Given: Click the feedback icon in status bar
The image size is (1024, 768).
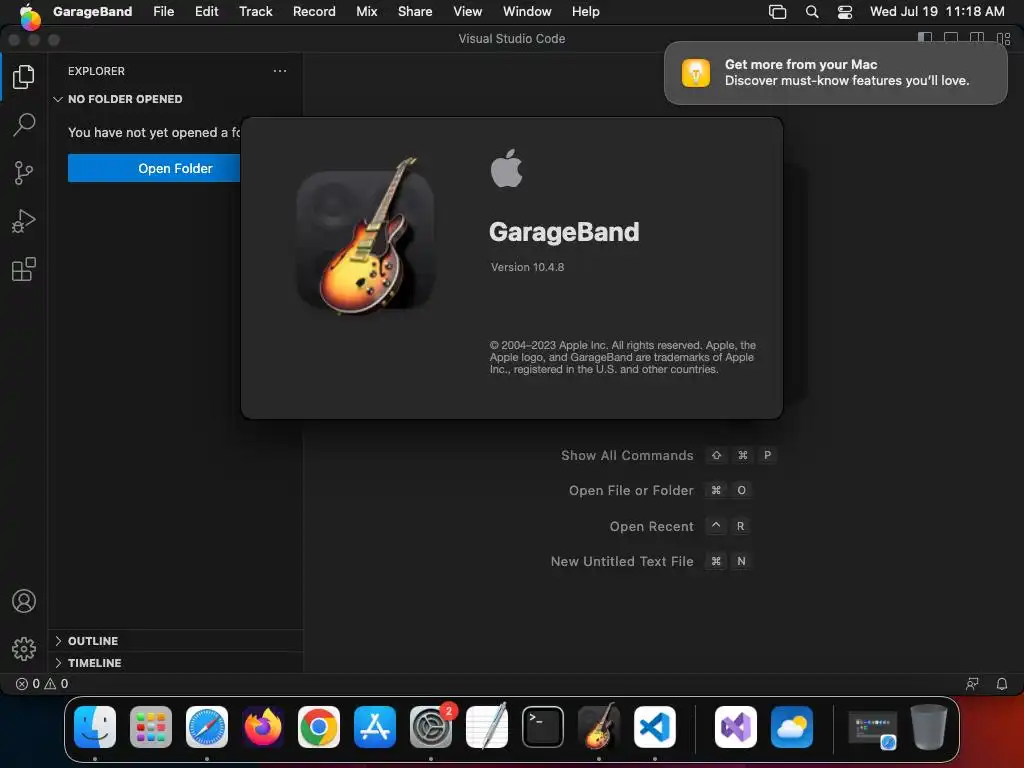Looking at the screenshot, I should coord(972,684).
